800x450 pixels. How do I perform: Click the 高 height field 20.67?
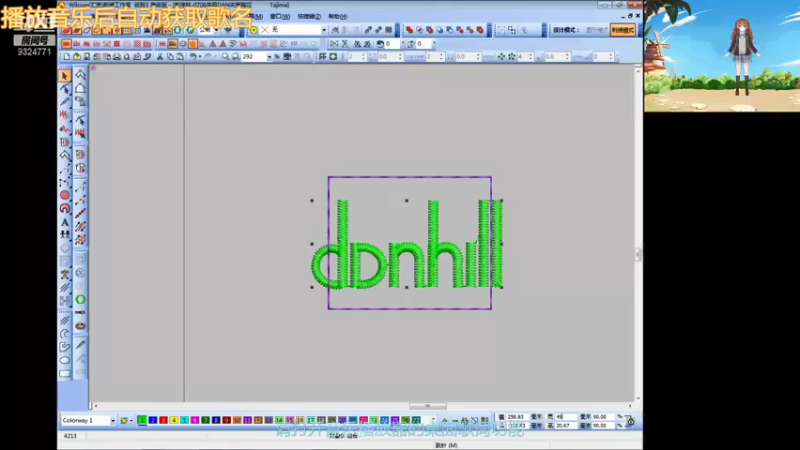click(566, 425)
